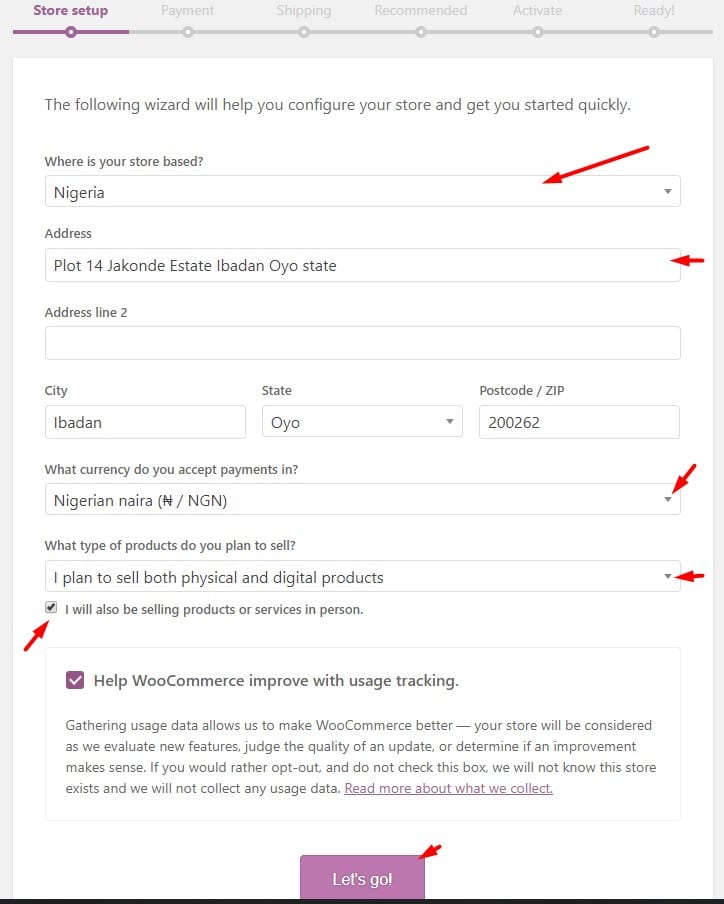Click the Recommended step marker circle
Screen dimensions: 724x904
pyautogui.click(x=421, y=32)
